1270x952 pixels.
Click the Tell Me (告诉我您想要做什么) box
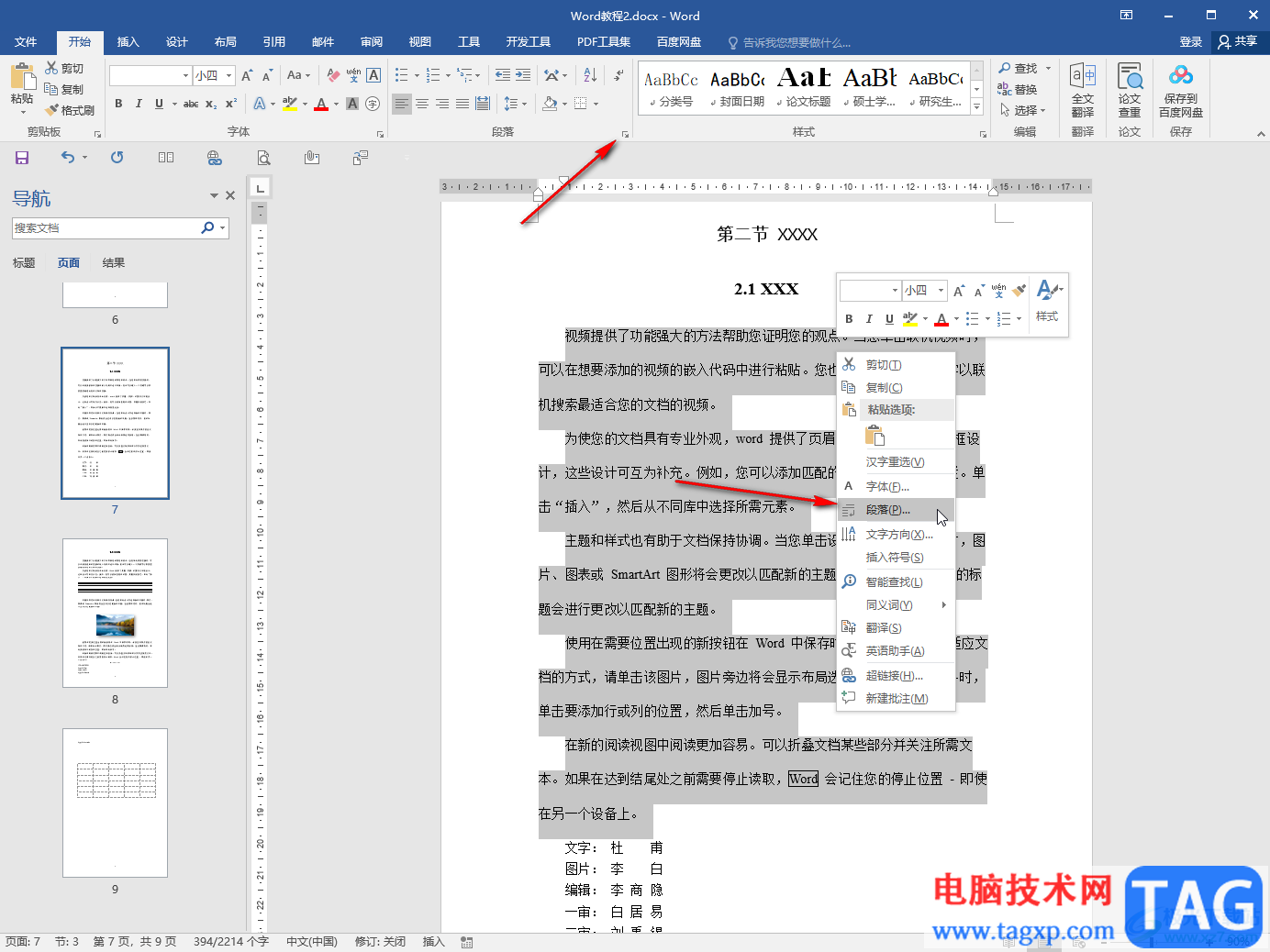(789, 43)
